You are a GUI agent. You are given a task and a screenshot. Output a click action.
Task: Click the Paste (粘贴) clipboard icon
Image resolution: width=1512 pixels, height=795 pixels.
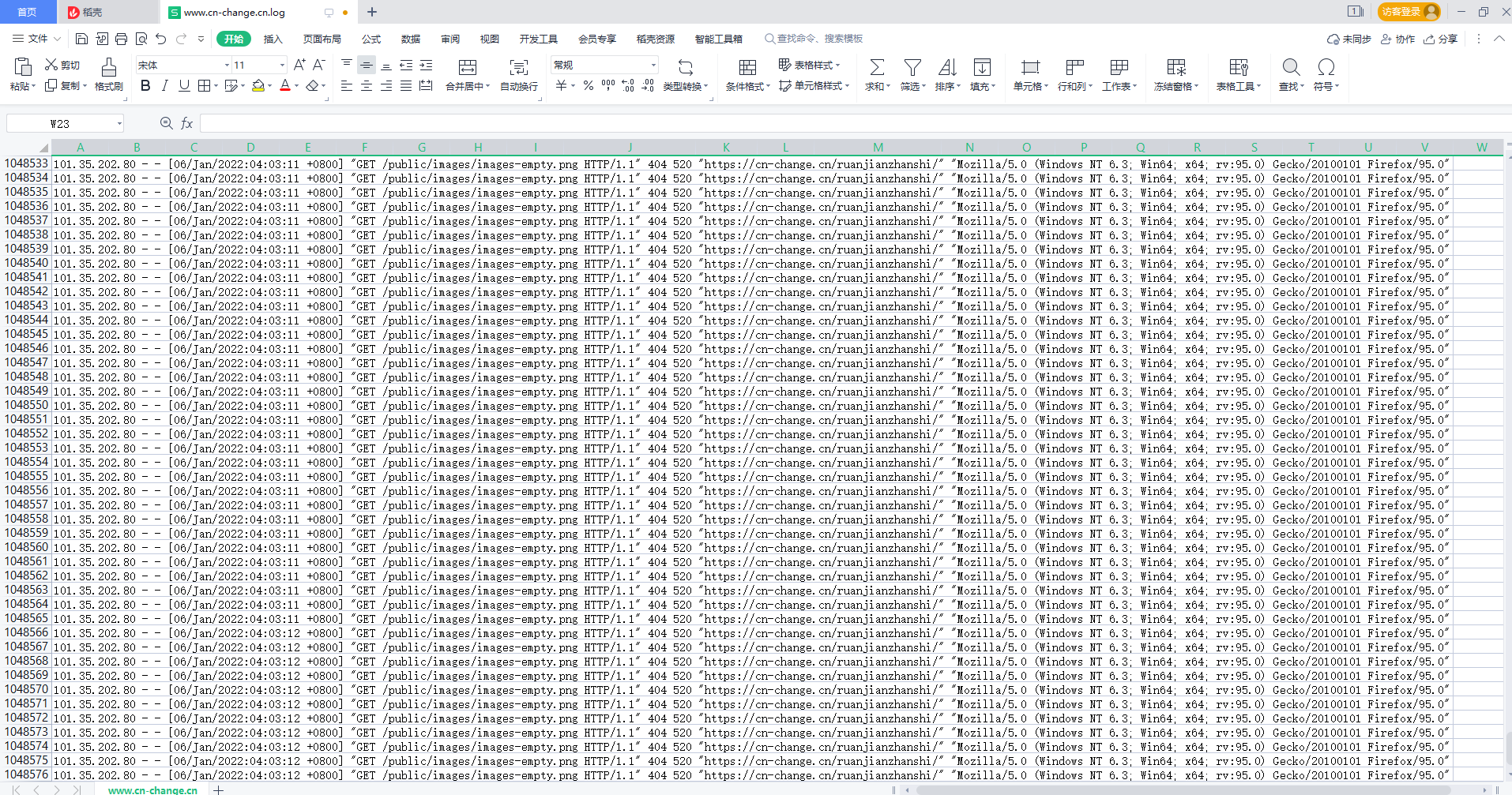(23, 67)
